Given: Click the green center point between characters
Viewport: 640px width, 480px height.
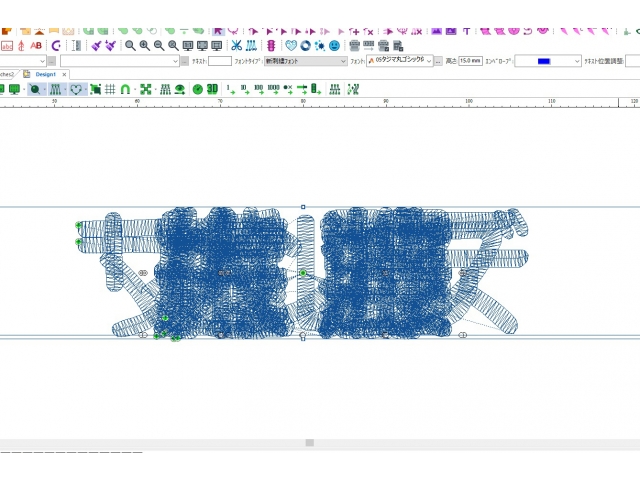Looking at the screenshot, I should pyautogui.click(x=303, y=273).
